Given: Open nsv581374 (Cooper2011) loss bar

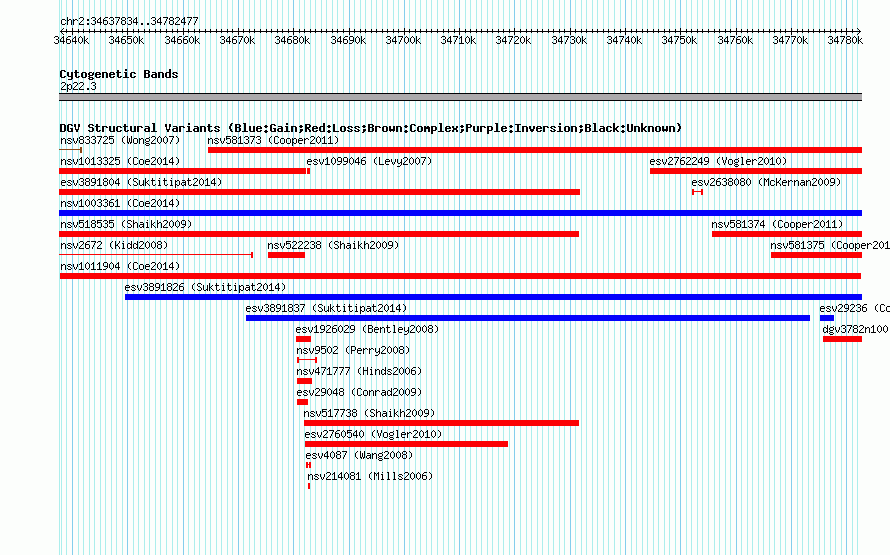Looking at the screenshot, I should (x=787, y=234).
